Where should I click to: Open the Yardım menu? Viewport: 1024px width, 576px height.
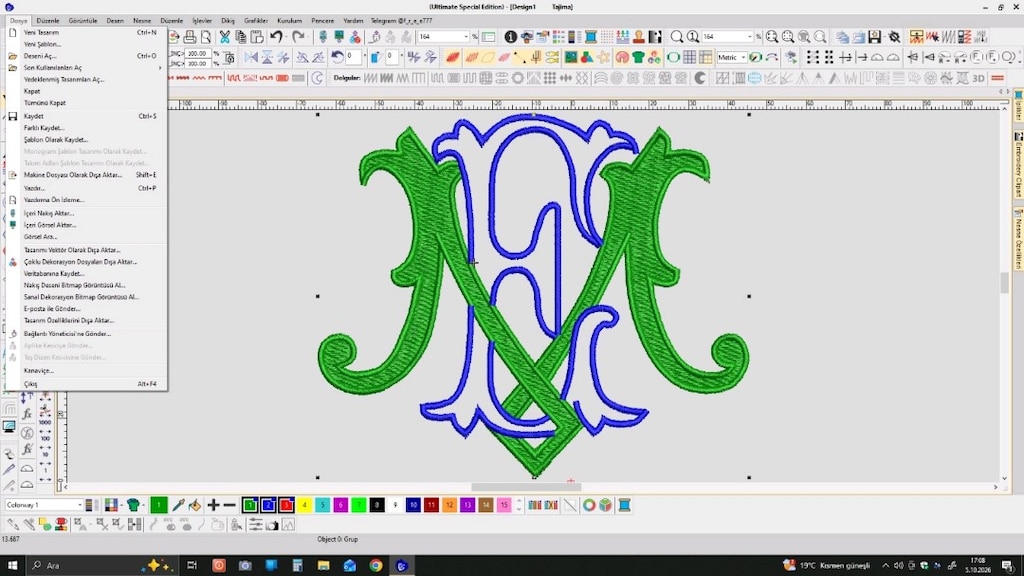coord(353,21)
